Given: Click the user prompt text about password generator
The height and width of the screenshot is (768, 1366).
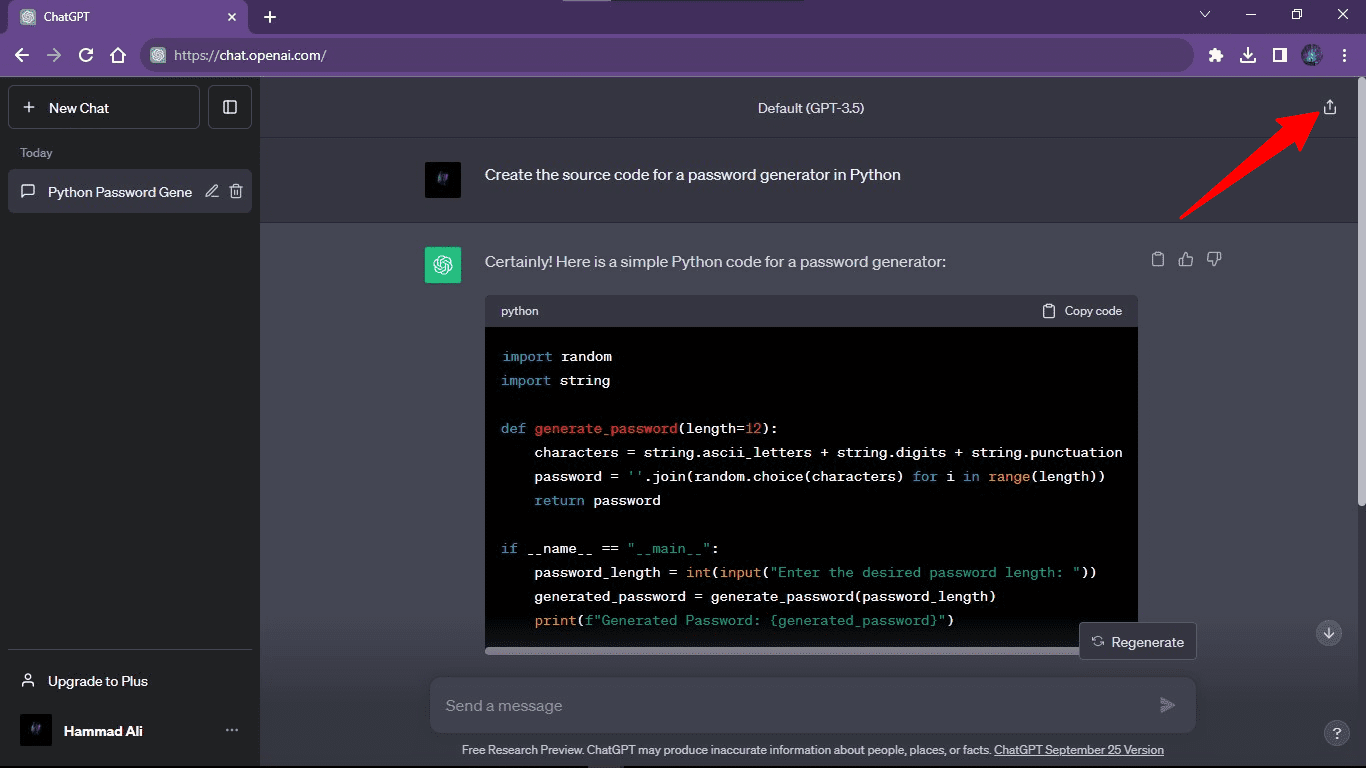Looking at the screenshot, I should 693,175.
